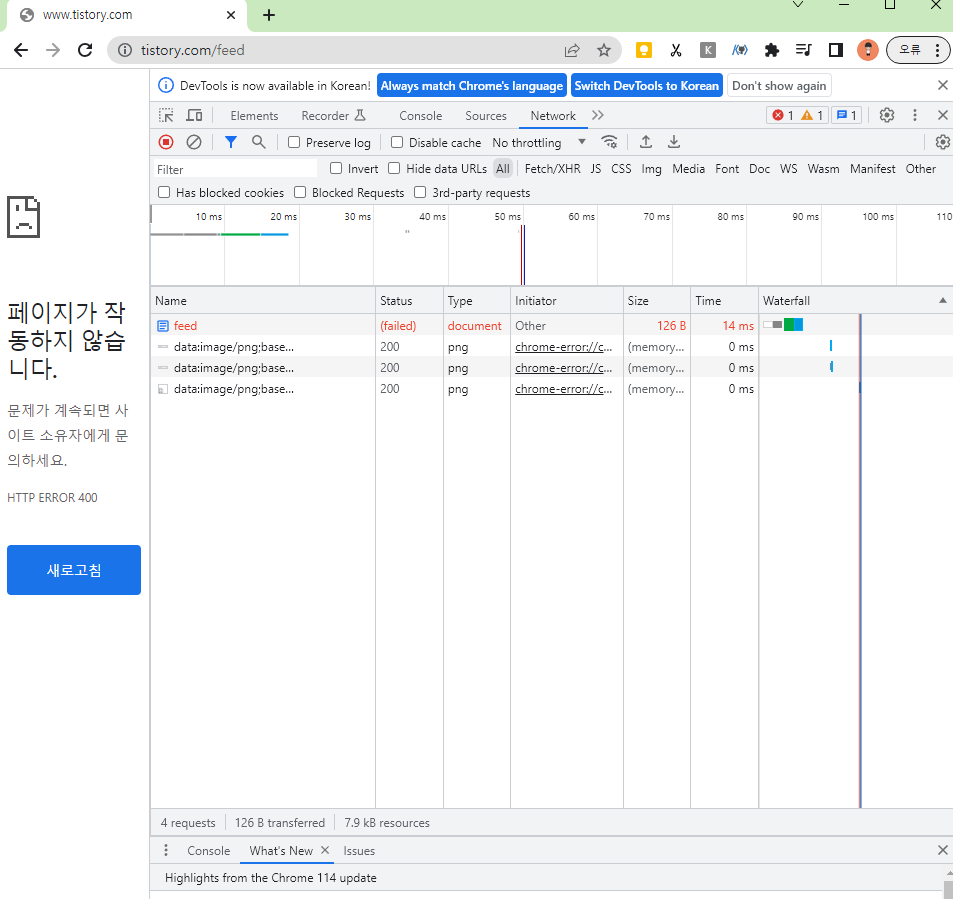Switch to the Console tab
The width and height of the screenshot is (953, 899).
421,115
